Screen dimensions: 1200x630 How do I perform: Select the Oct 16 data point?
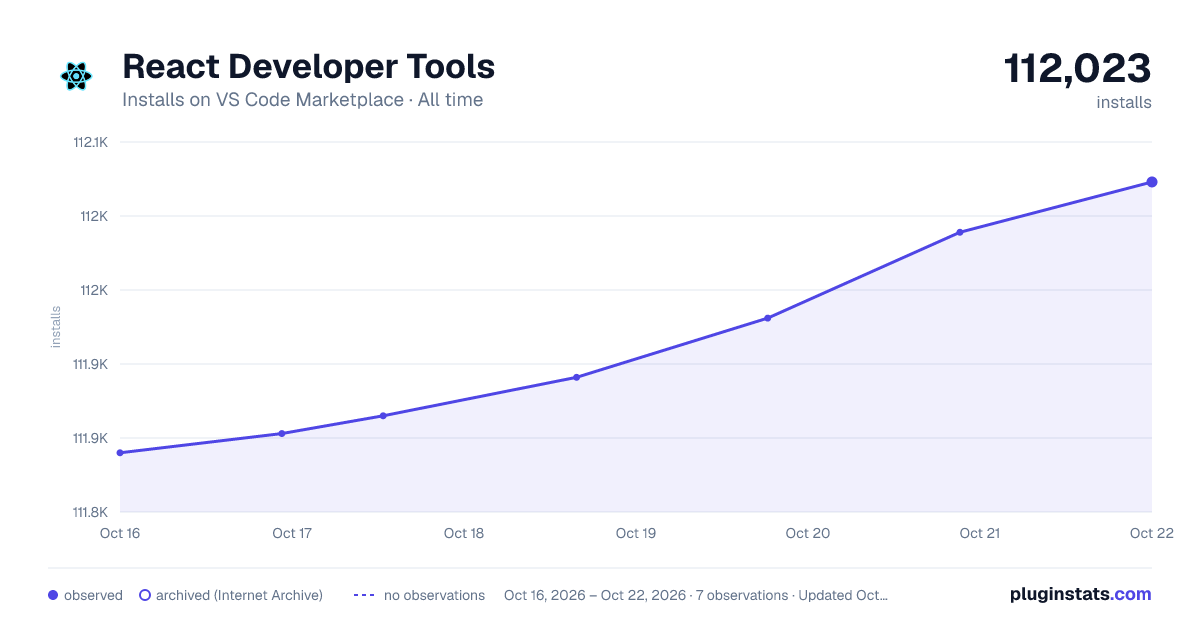(120, 453)
